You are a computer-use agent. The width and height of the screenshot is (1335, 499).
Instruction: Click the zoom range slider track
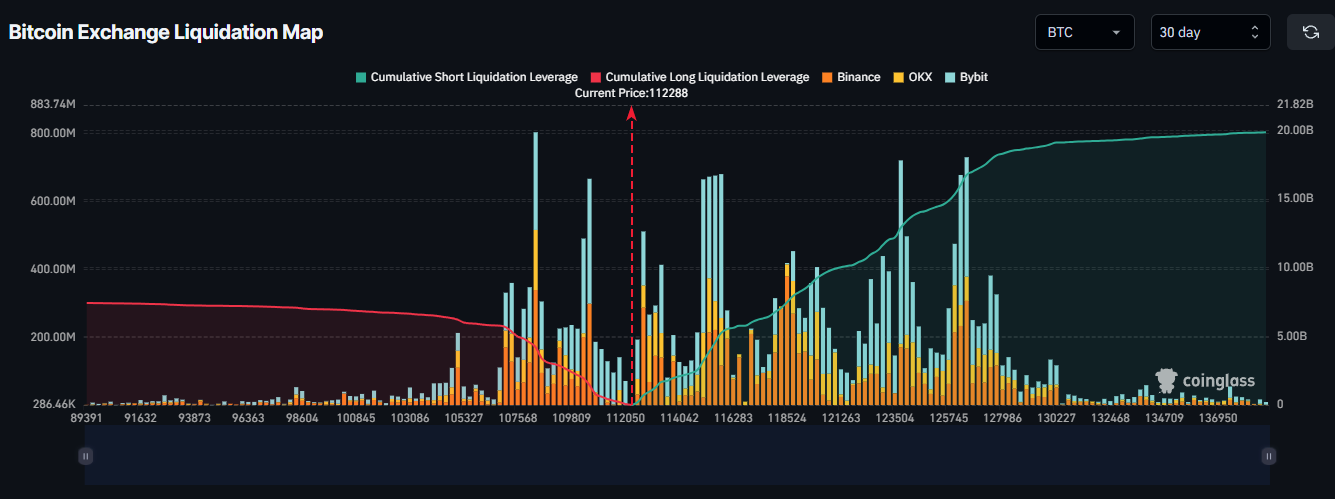click(x=677, y=456)
